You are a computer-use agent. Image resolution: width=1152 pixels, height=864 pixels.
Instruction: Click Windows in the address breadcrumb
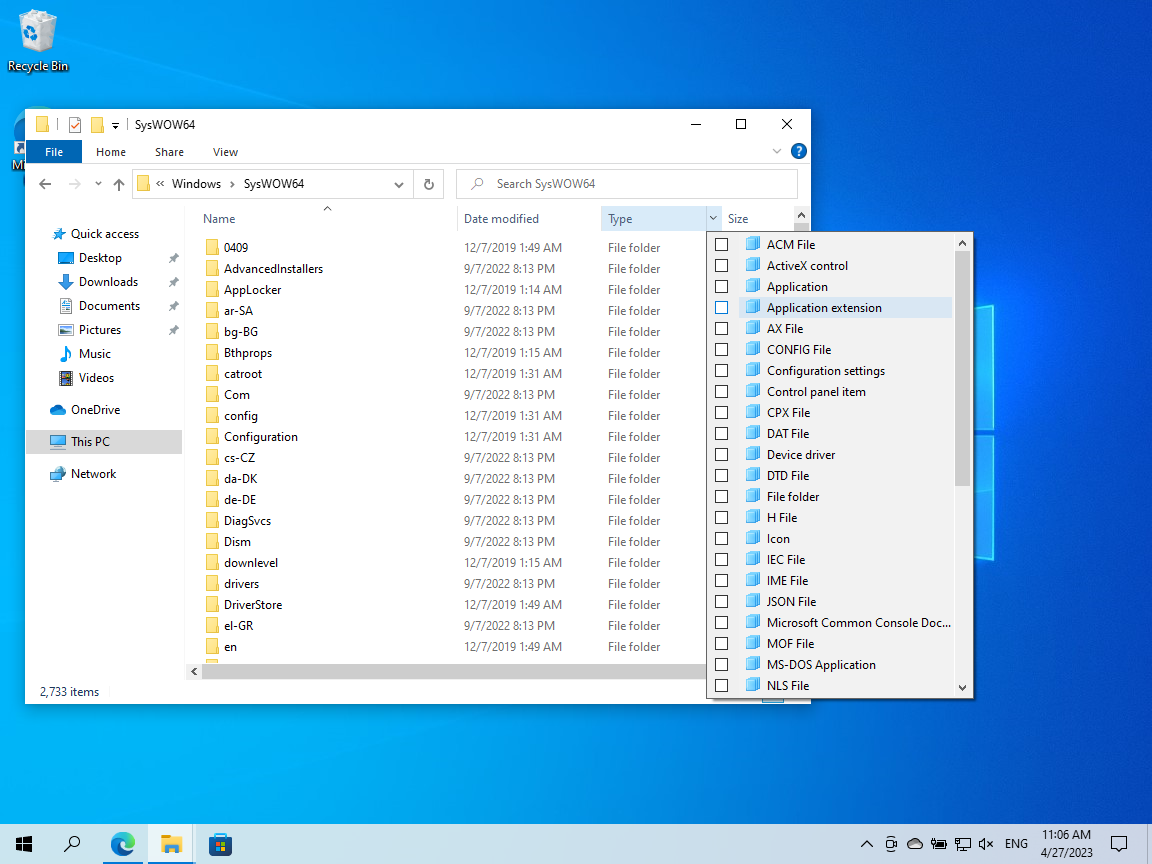[196, 184]
